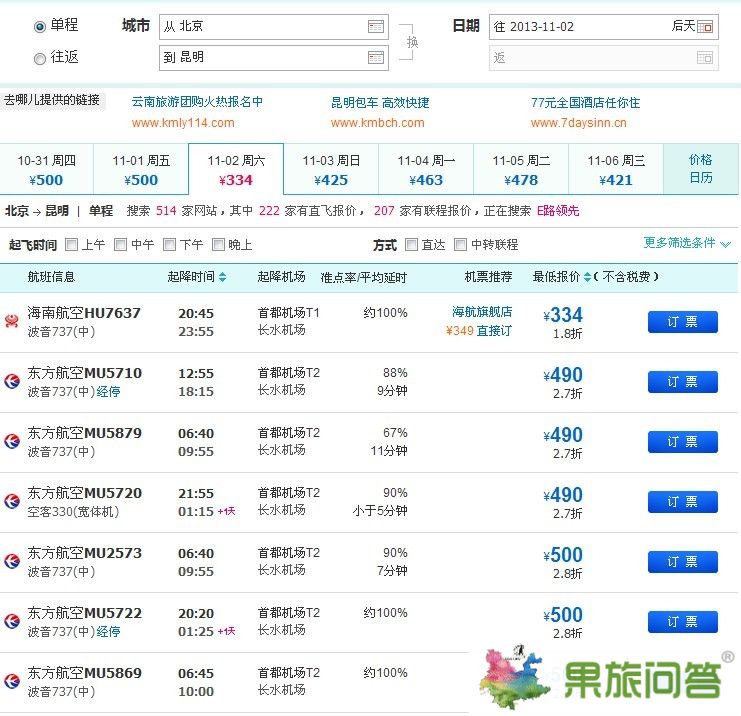Book the HU7637 flight with 订票

click(x=682, y=322)
